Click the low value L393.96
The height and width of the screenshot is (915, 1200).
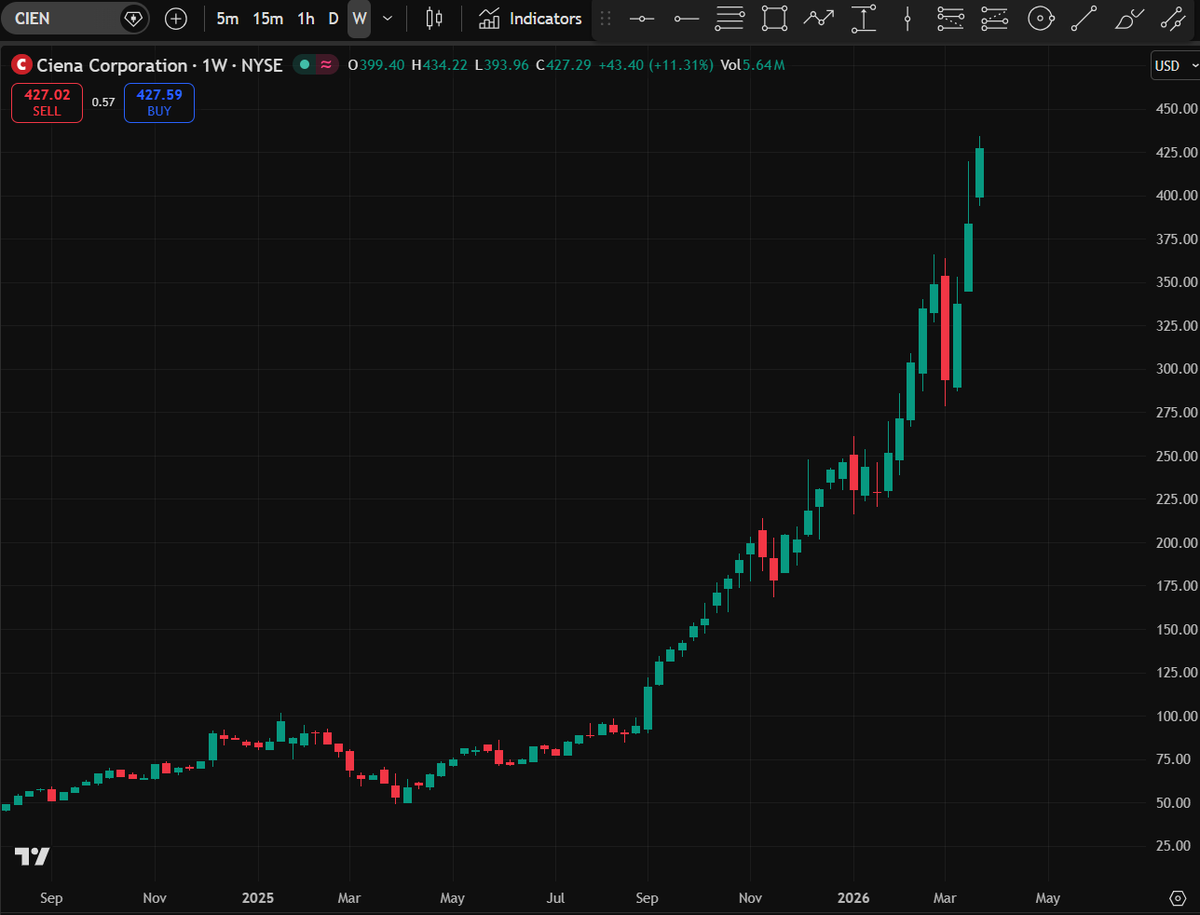pyautogui.click(x=502, y=65)
